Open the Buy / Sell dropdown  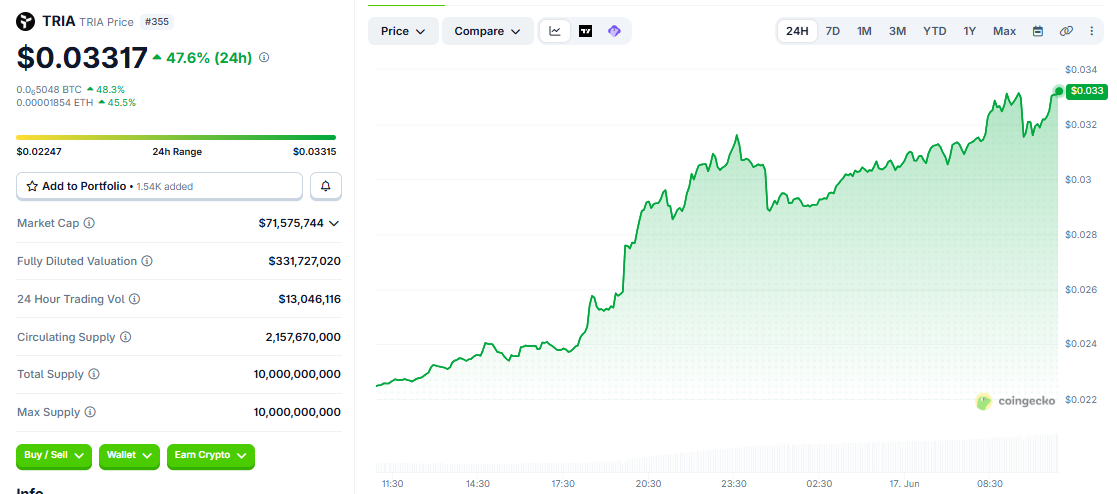click(x=53, y=456)
